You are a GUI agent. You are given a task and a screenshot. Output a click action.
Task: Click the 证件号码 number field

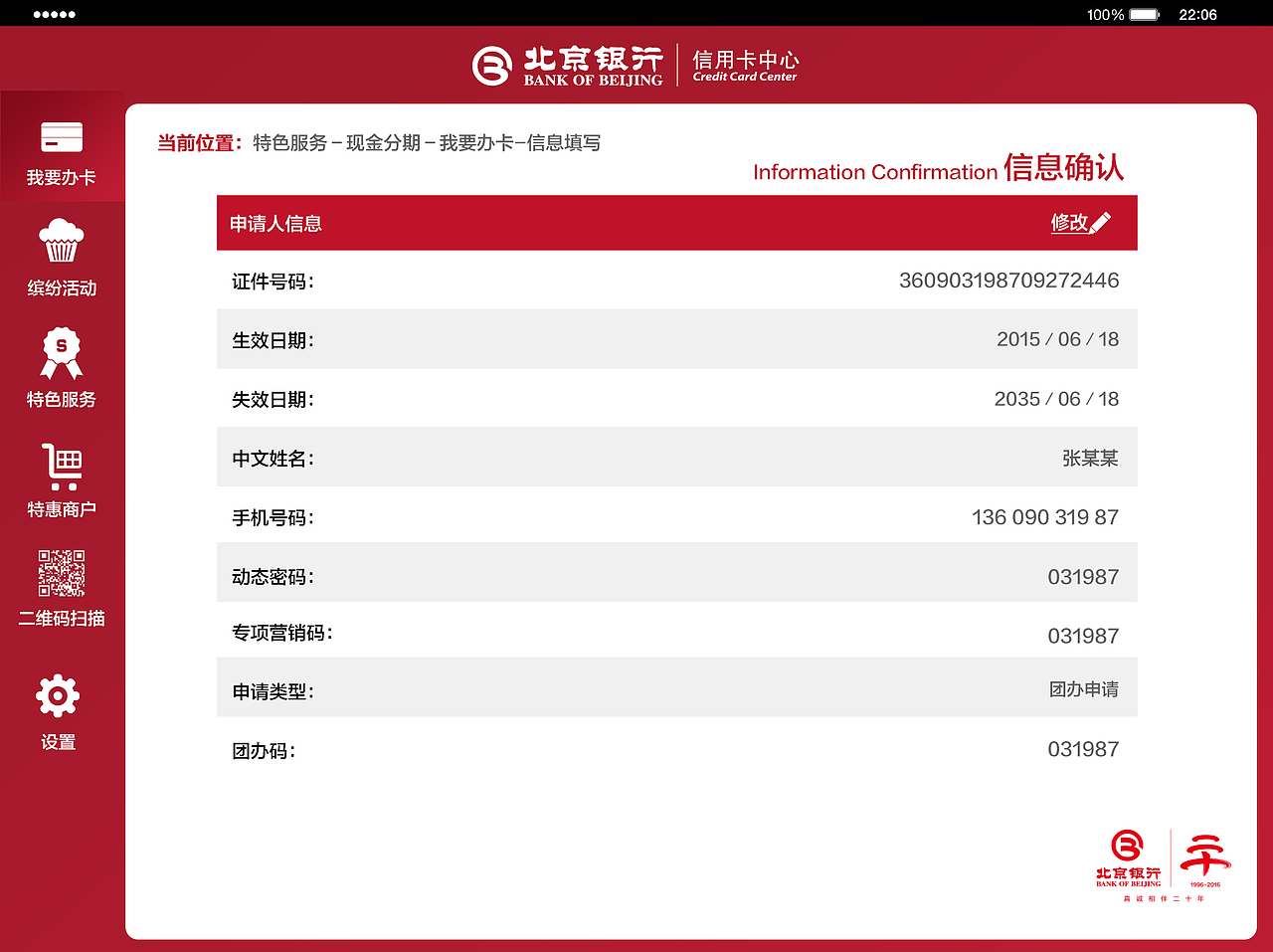point(1006,280)
